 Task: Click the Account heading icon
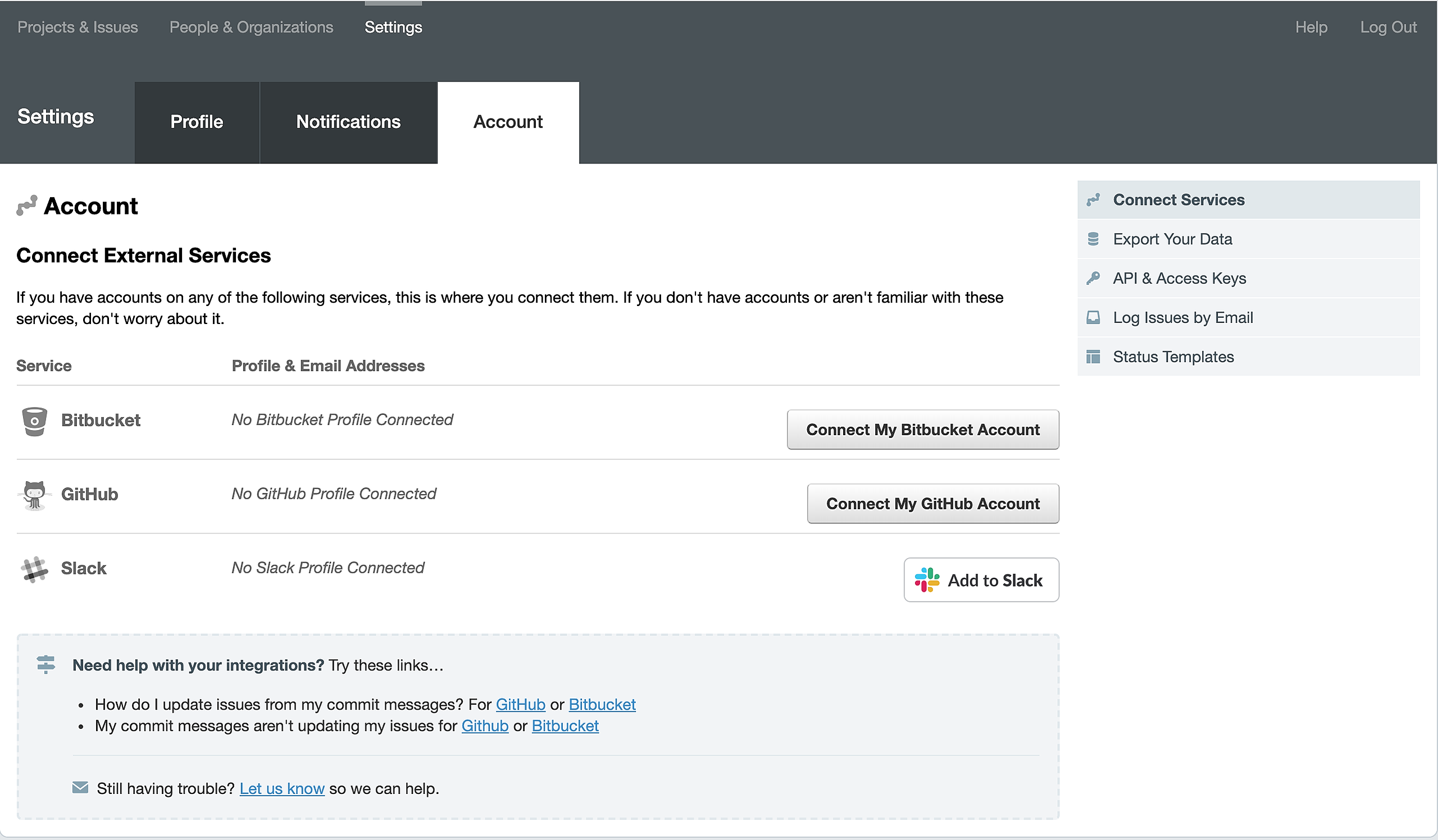click(x=26, y=206)
